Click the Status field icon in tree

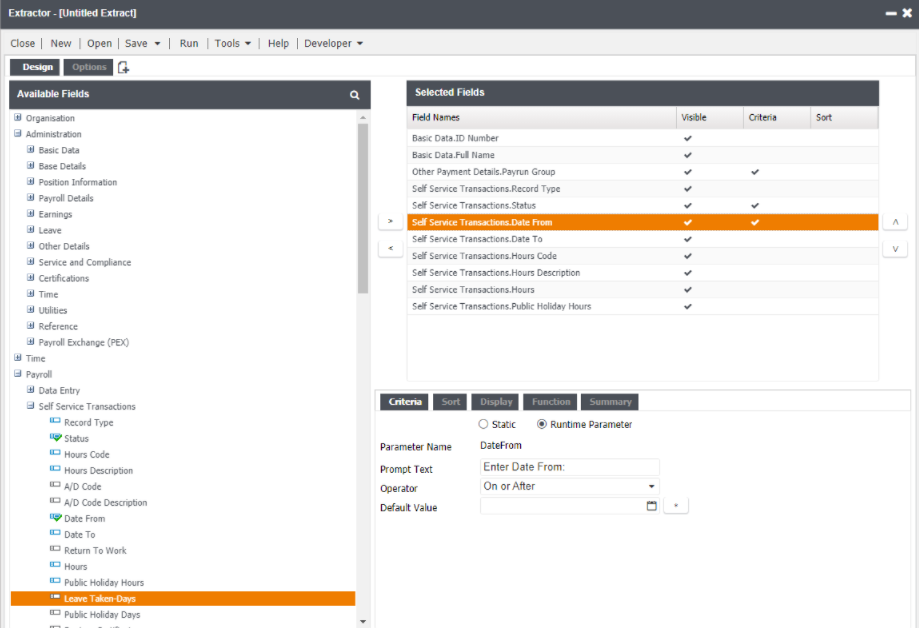(x=56, y=438)
